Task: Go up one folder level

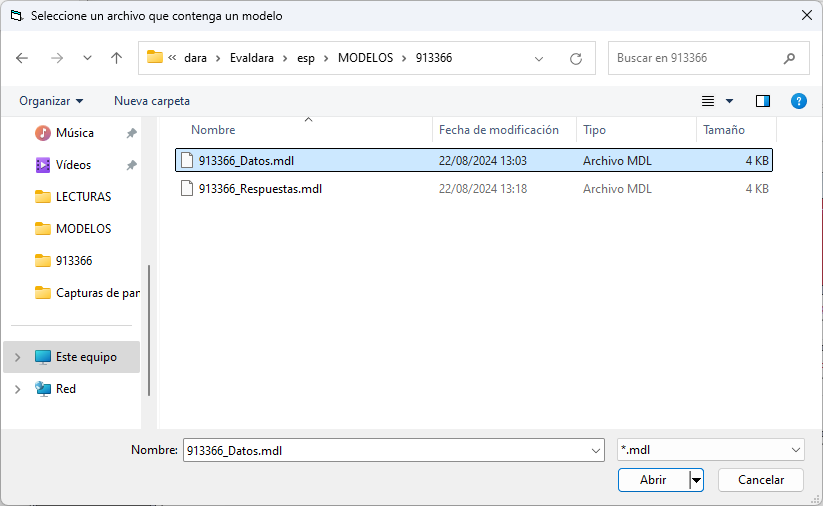Action: (x=117, y=58)
